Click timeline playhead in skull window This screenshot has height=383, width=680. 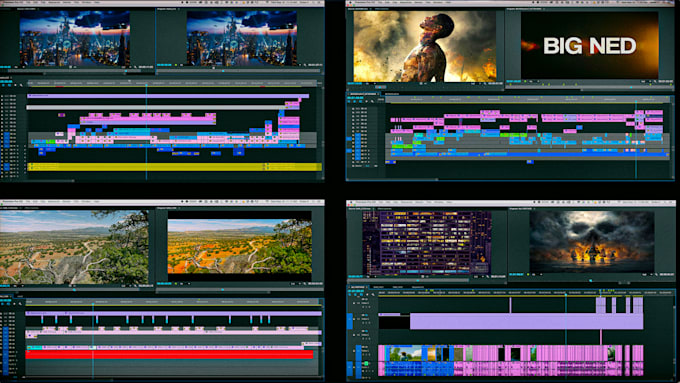click(x=566, y=294)
